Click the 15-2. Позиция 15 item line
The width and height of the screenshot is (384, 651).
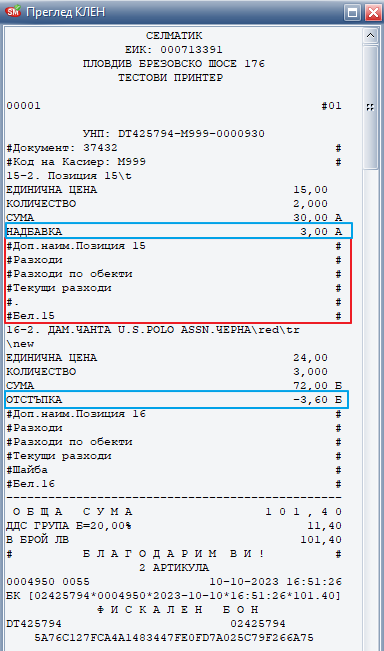pos(69,176)
